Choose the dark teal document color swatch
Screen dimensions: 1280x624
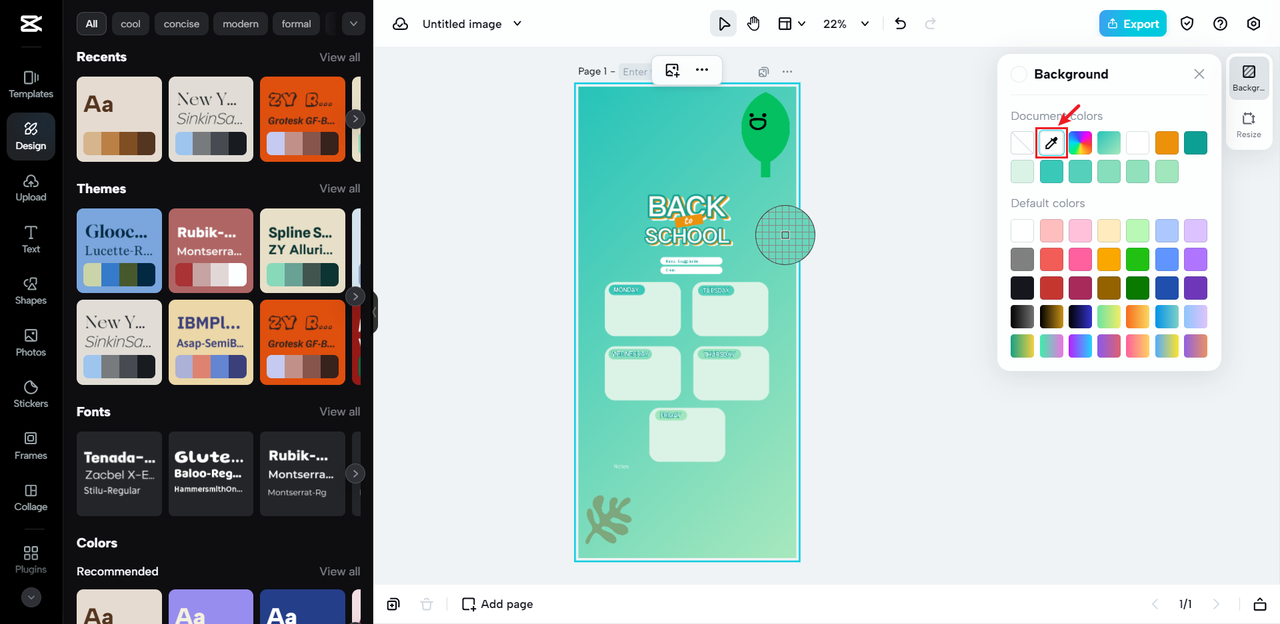coord(1196,143)
